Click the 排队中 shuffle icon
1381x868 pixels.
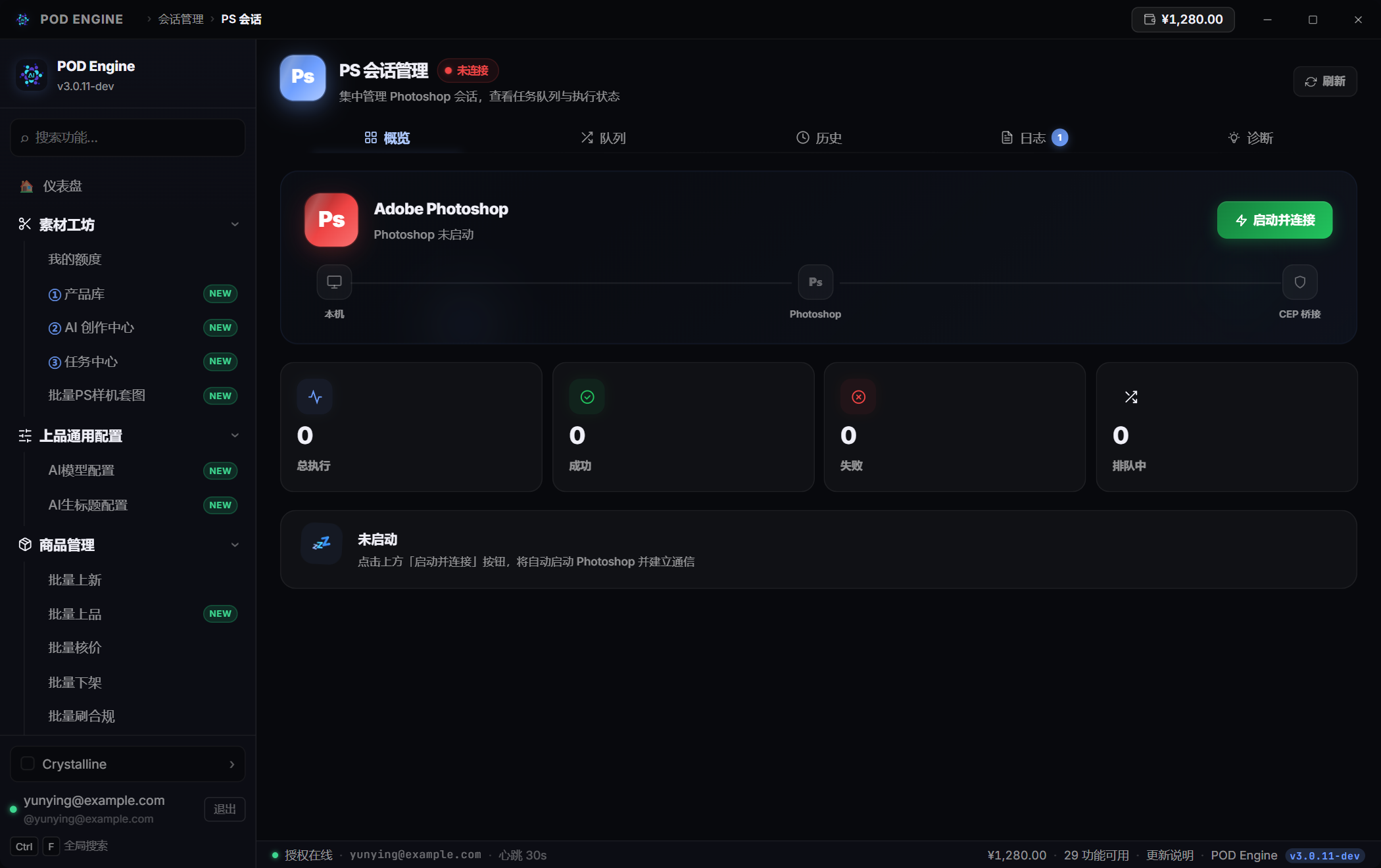pos(1130,397)
